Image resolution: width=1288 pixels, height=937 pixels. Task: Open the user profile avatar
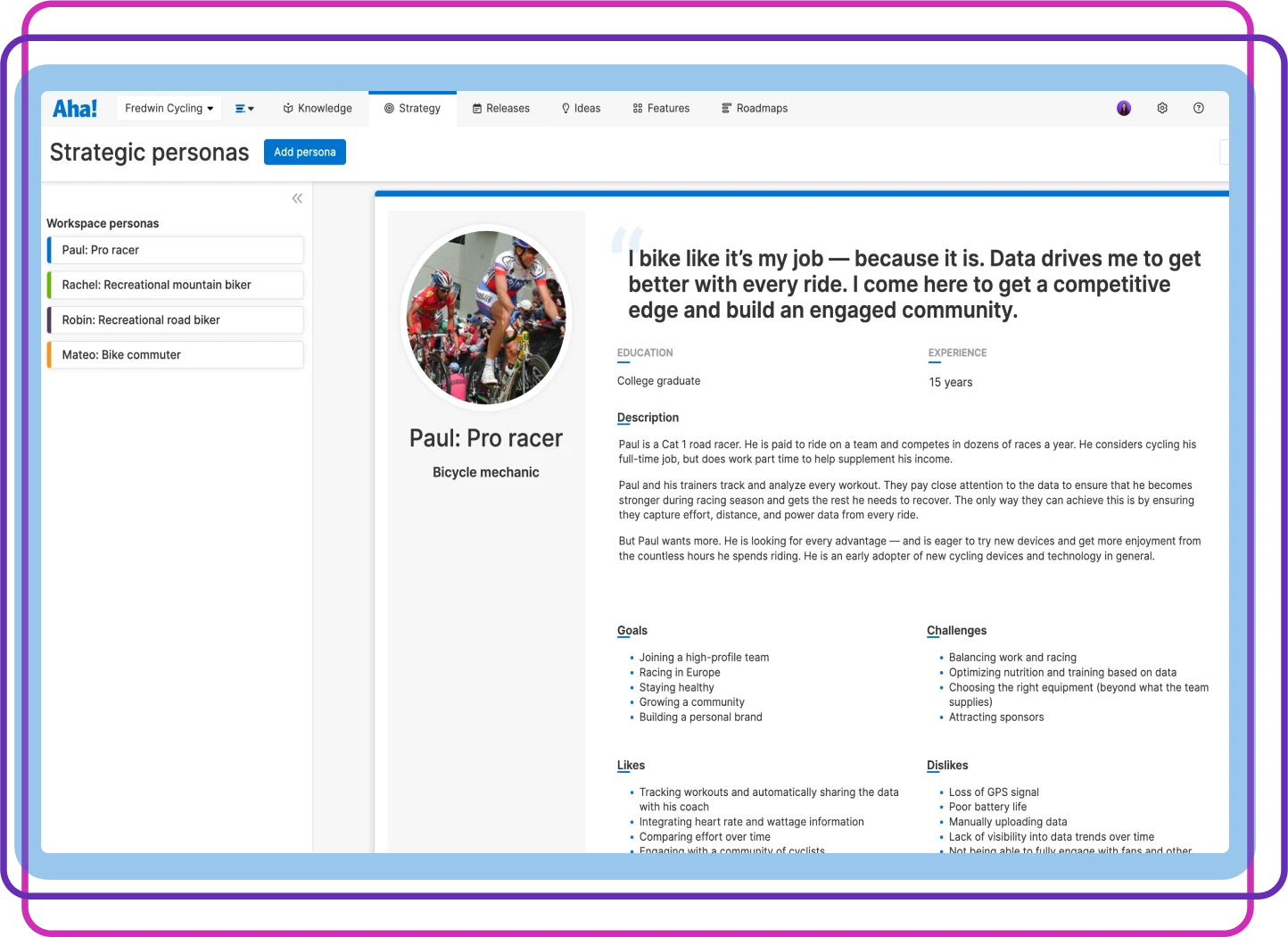click(1124, 108)
